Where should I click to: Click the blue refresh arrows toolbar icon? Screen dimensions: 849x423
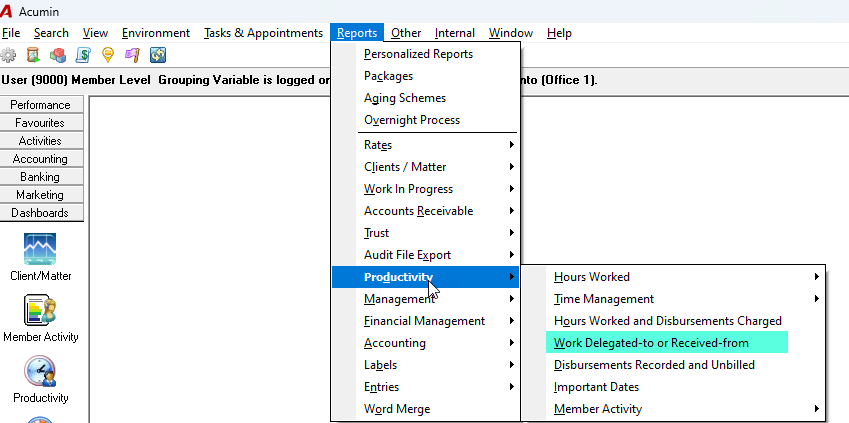pos(158,55)
